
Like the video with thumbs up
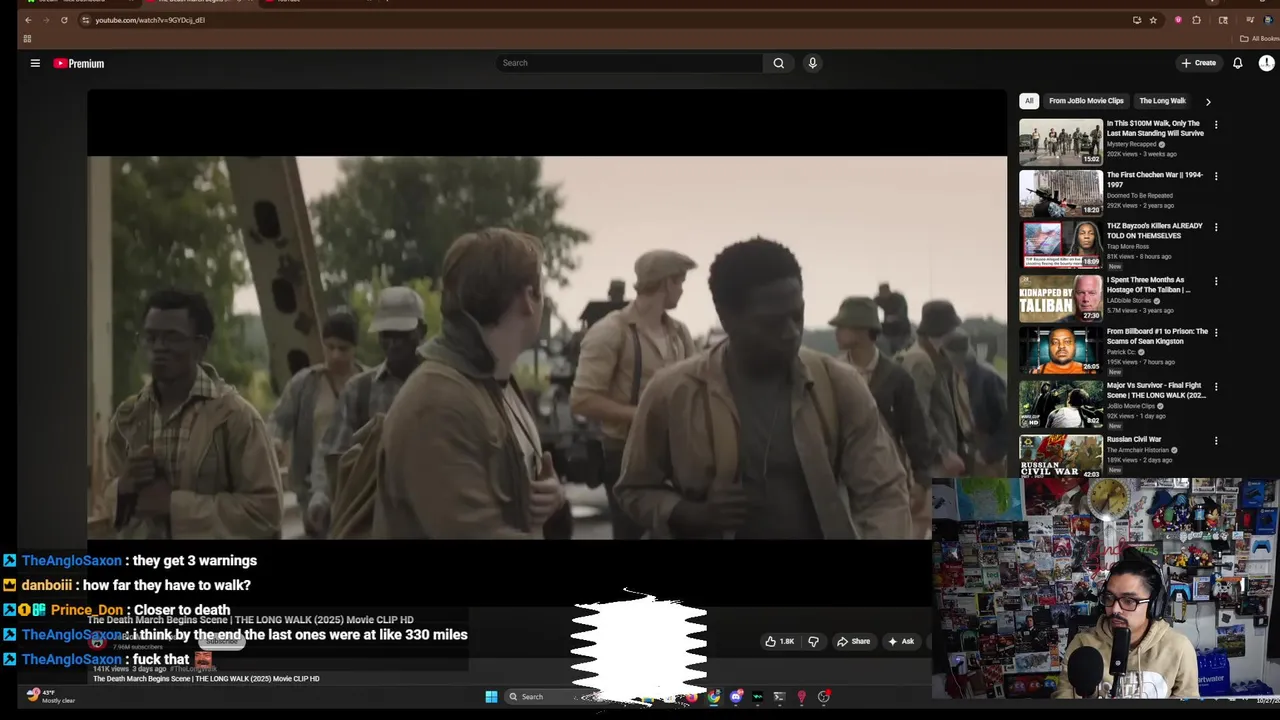(x=780, y=641)
